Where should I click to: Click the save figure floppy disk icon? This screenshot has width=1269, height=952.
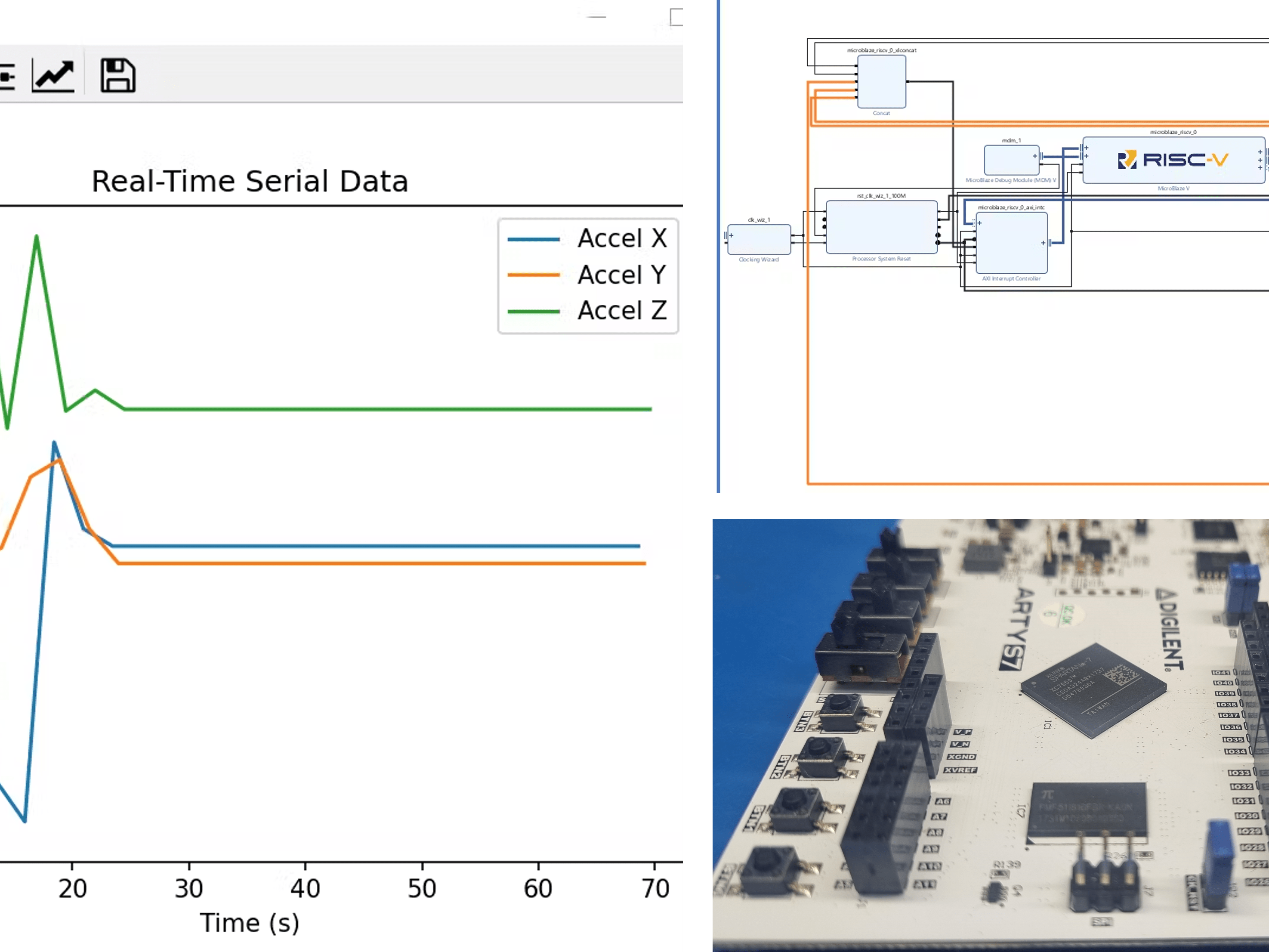click(x=117, y=75)
